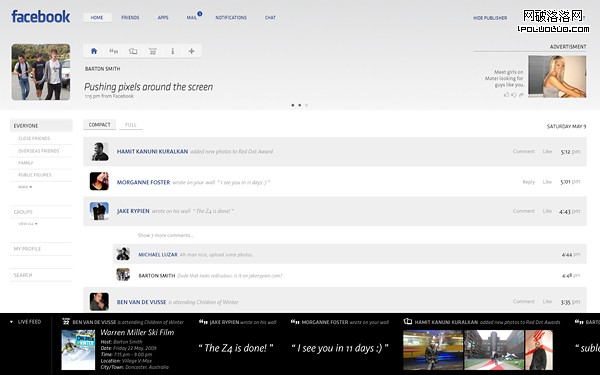600x375 pixels.
Task: Switch feed view to Compact
Action: click(99, 125)
